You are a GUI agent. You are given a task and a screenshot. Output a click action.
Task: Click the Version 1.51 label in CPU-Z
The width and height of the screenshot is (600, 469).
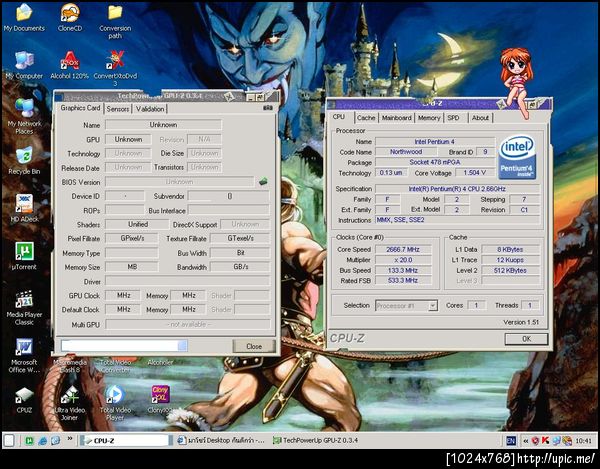521,322
